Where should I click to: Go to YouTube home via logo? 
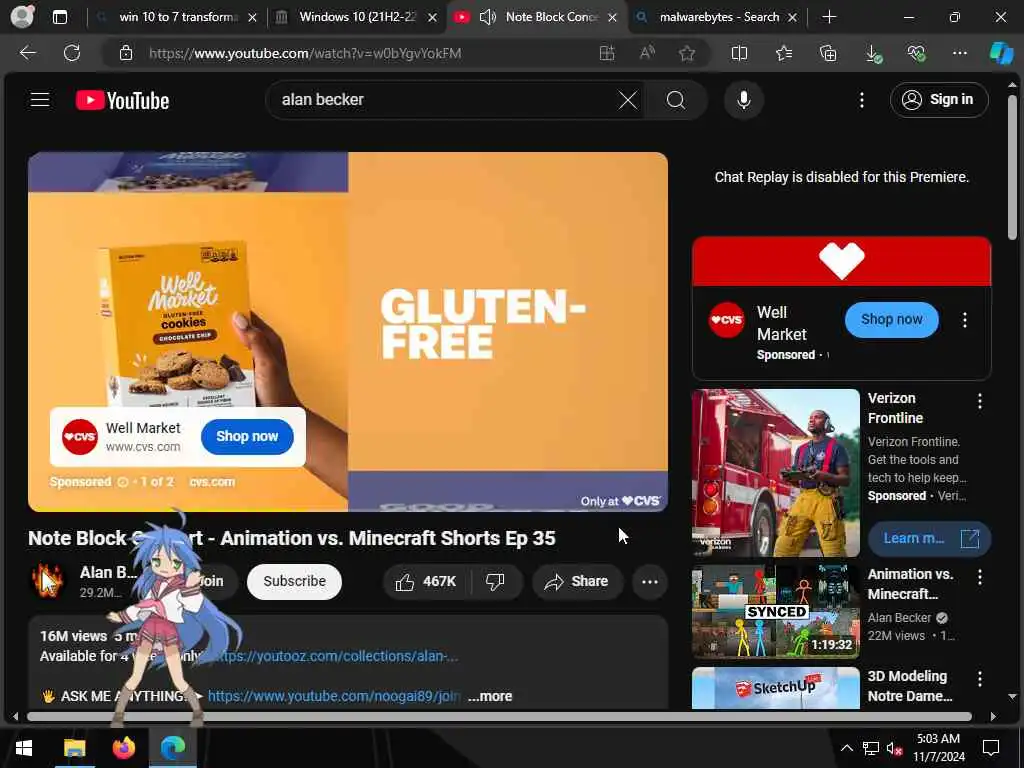click(122, 100)
